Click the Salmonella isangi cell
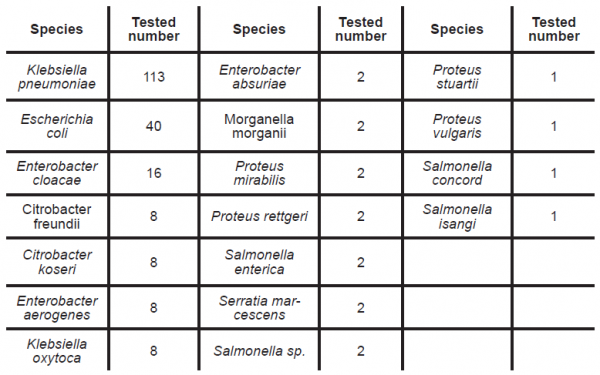This screenshot has height=375, width=600. (457, 216)
